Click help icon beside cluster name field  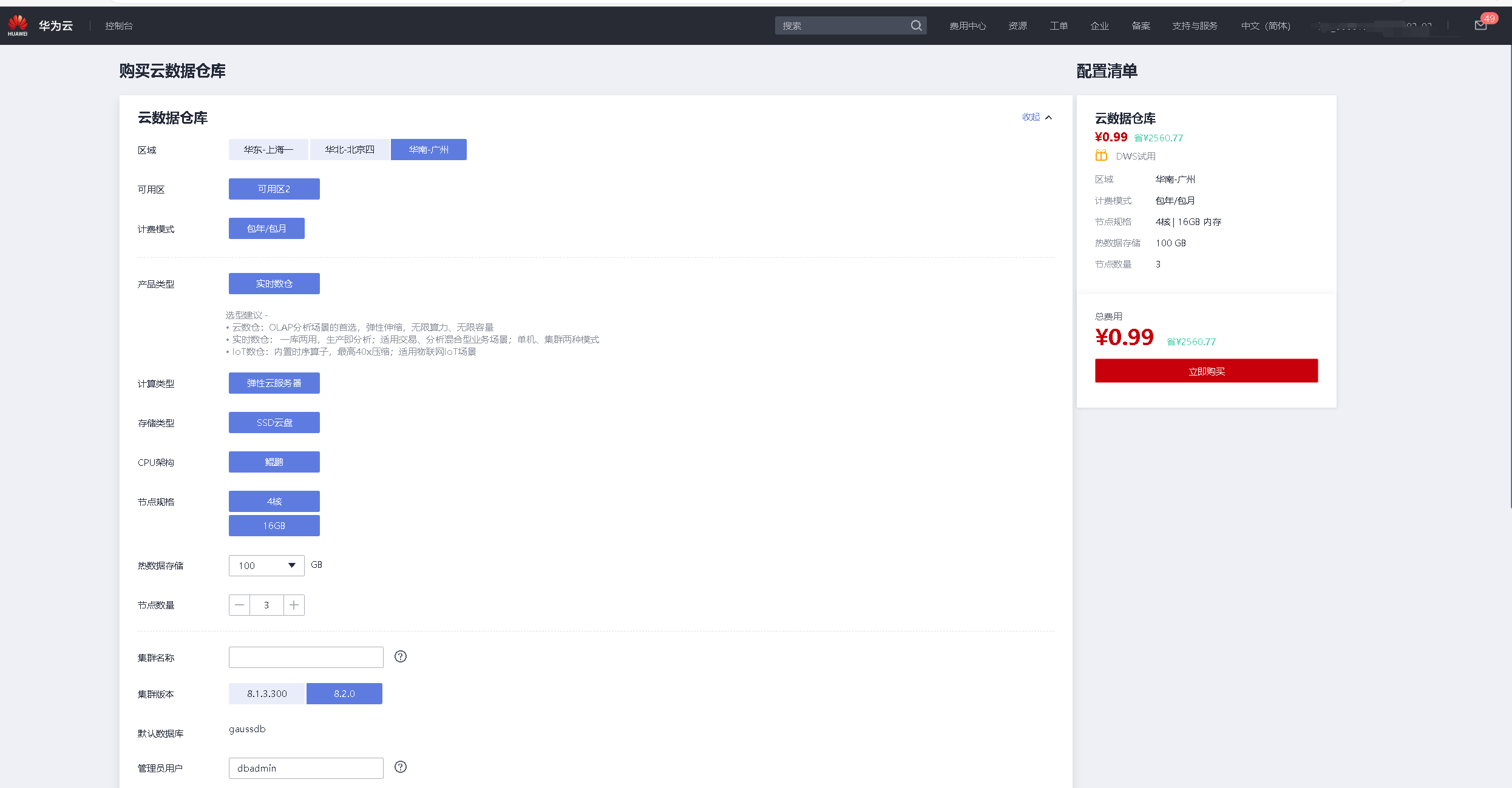(x=401, y=656)
